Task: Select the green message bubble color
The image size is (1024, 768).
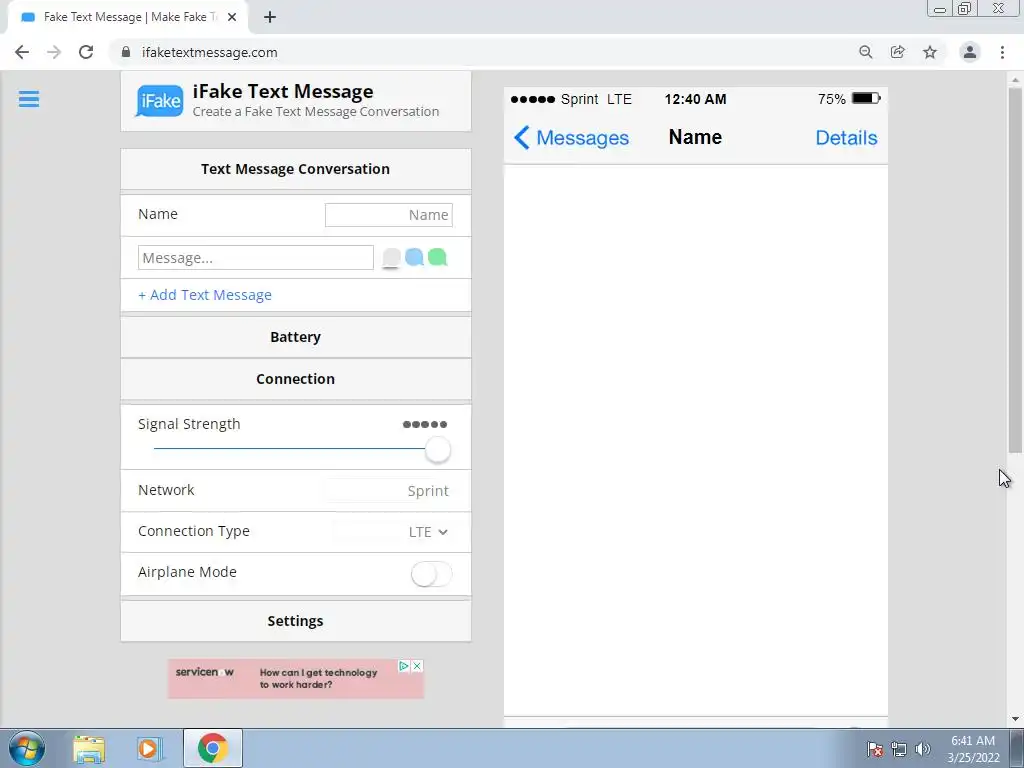Action: click(438, 257)
